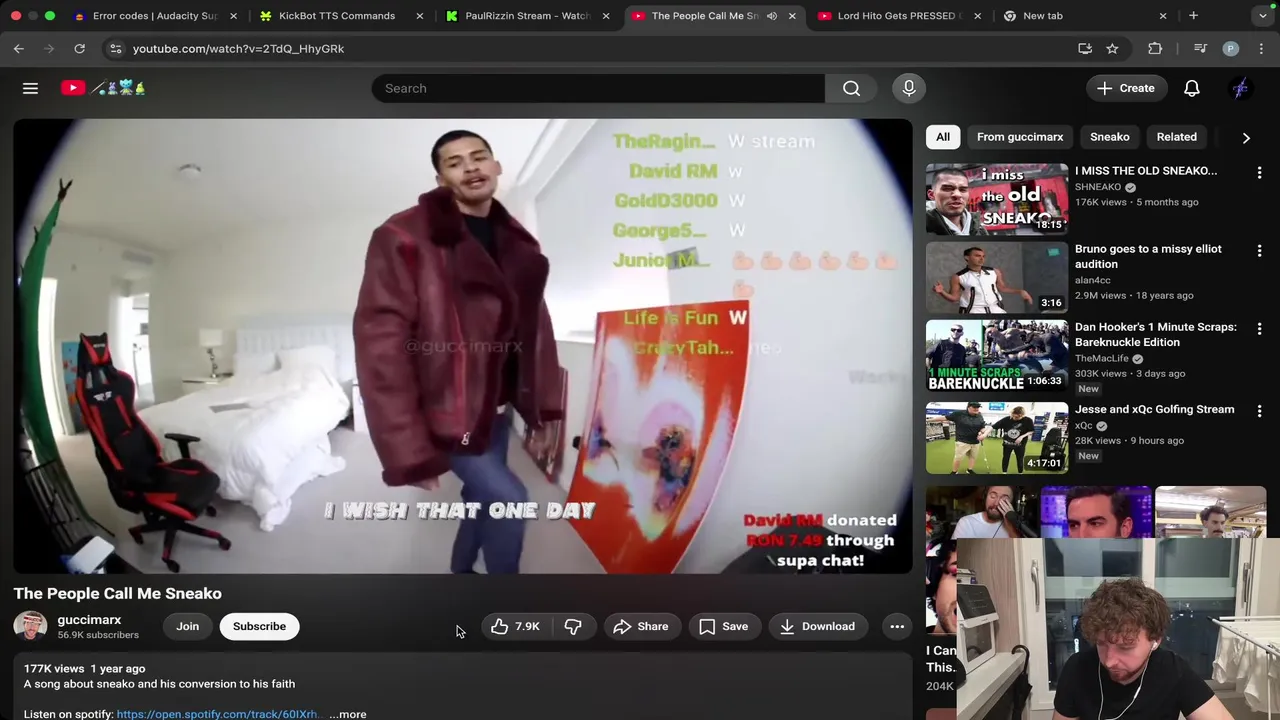Screen dimensions: 1280x720
Task: Select the Related filter chip
Action: 1176,137
